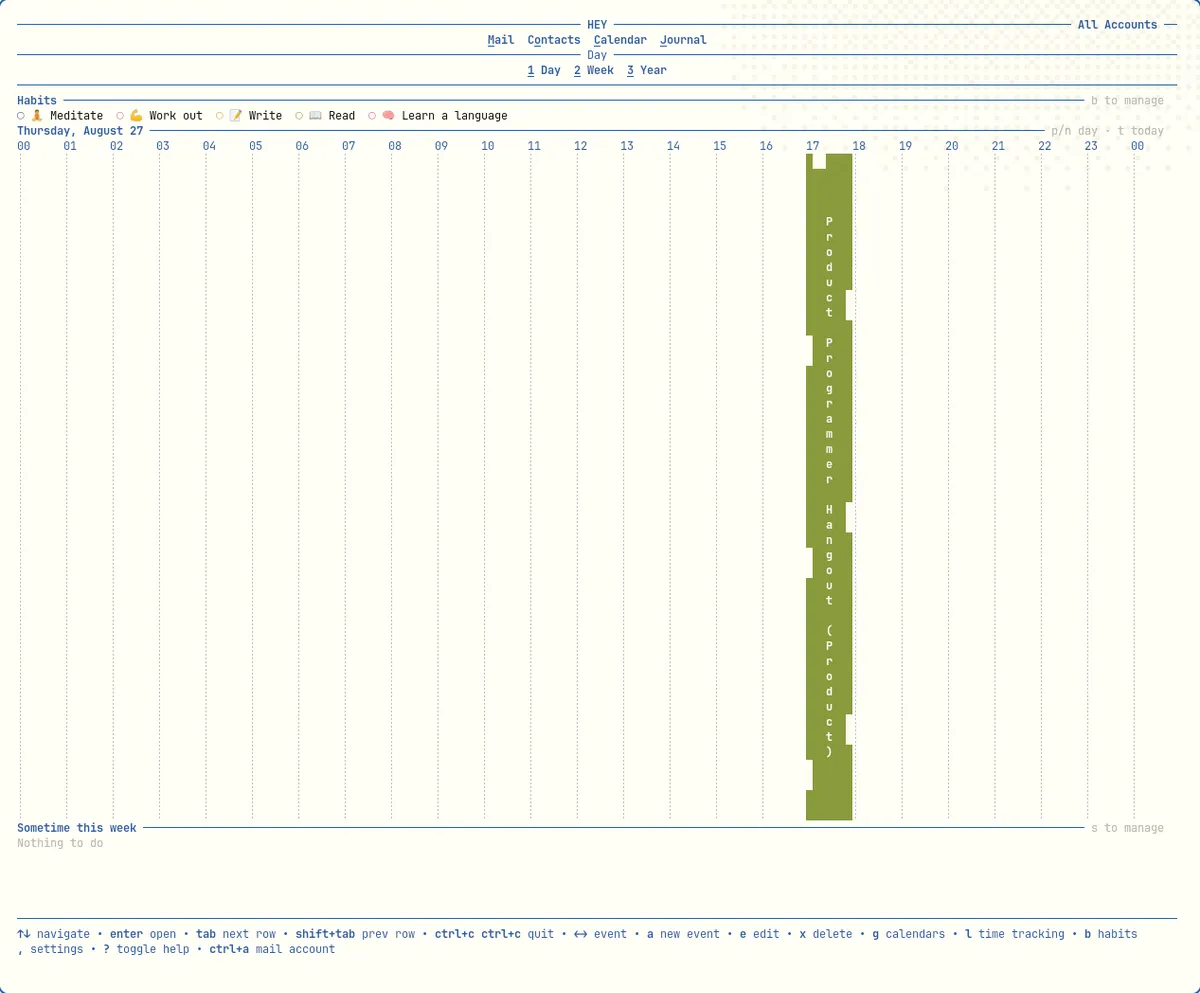Click the 'Nothing to do' text
The image size is (1200, 993).
coord(60,843)
